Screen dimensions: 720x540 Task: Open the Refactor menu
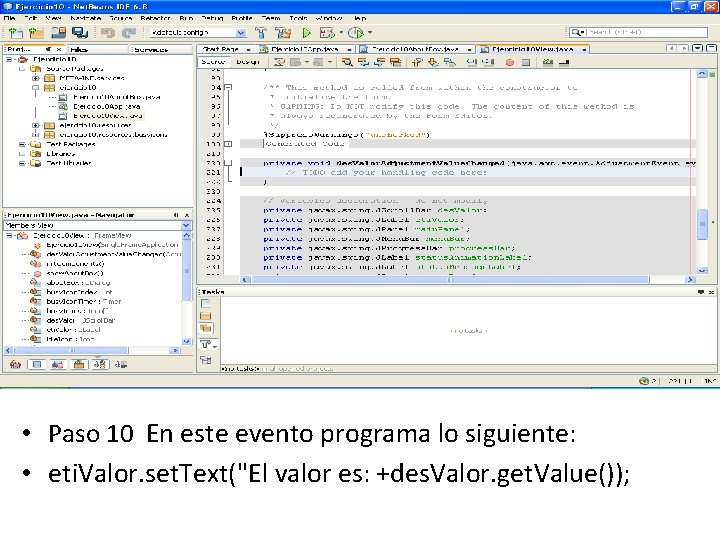click(x=155, y=18)
